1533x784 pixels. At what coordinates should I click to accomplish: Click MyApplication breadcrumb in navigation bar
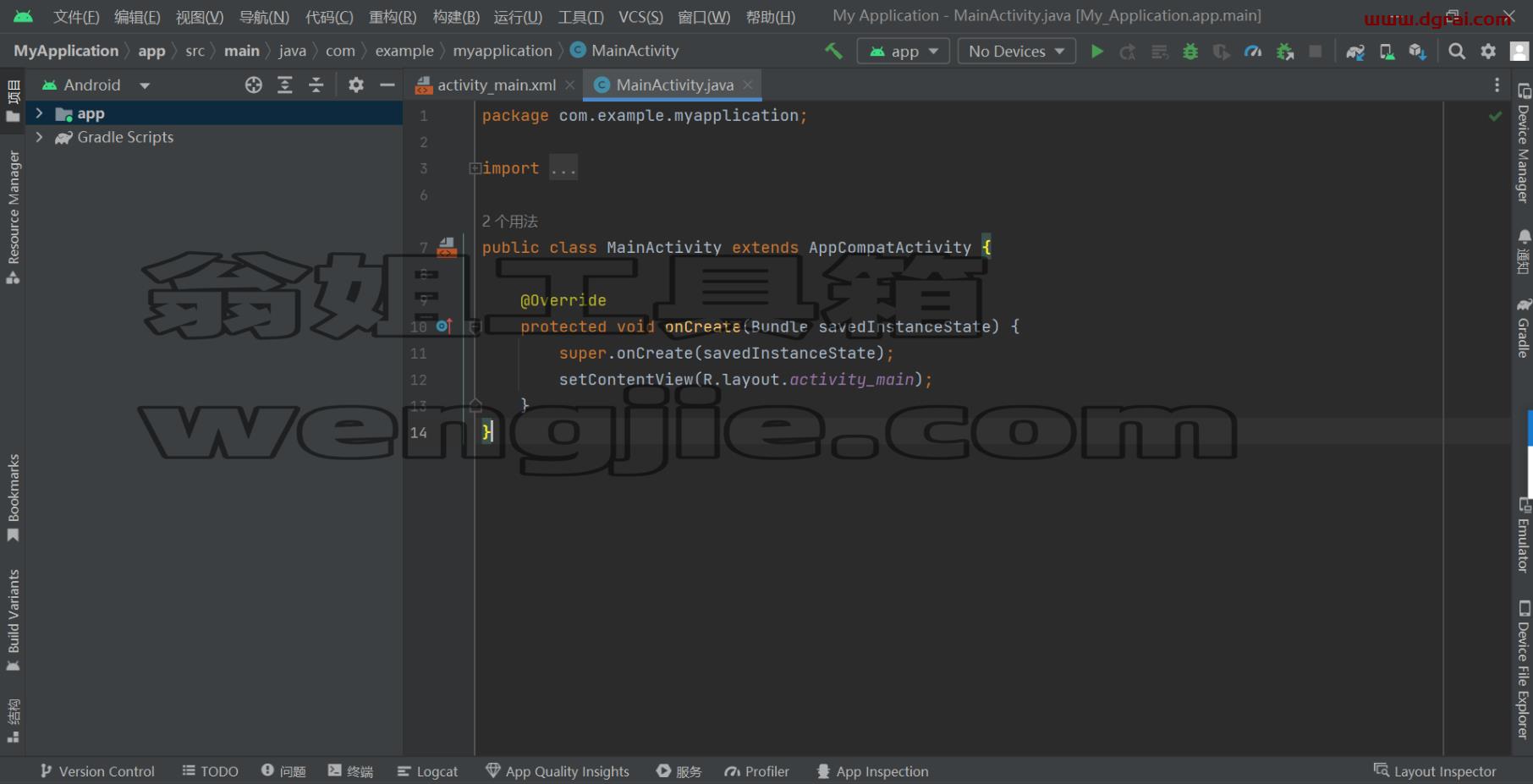(66, 51)
